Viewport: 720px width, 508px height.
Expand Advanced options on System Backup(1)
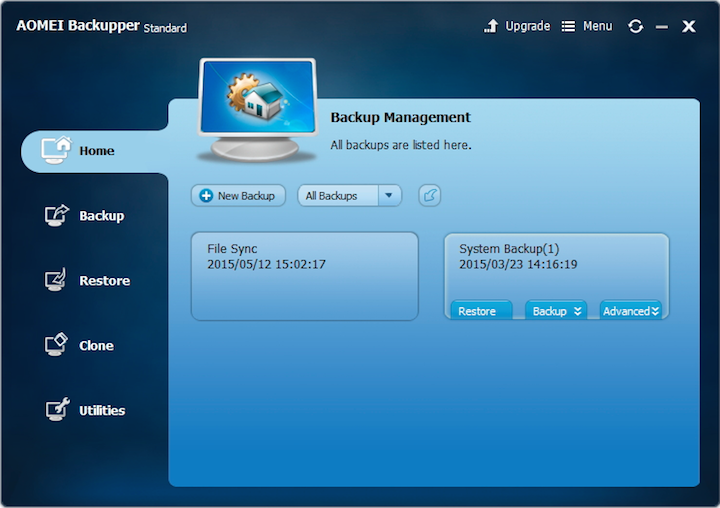click(x=630, y=310)
